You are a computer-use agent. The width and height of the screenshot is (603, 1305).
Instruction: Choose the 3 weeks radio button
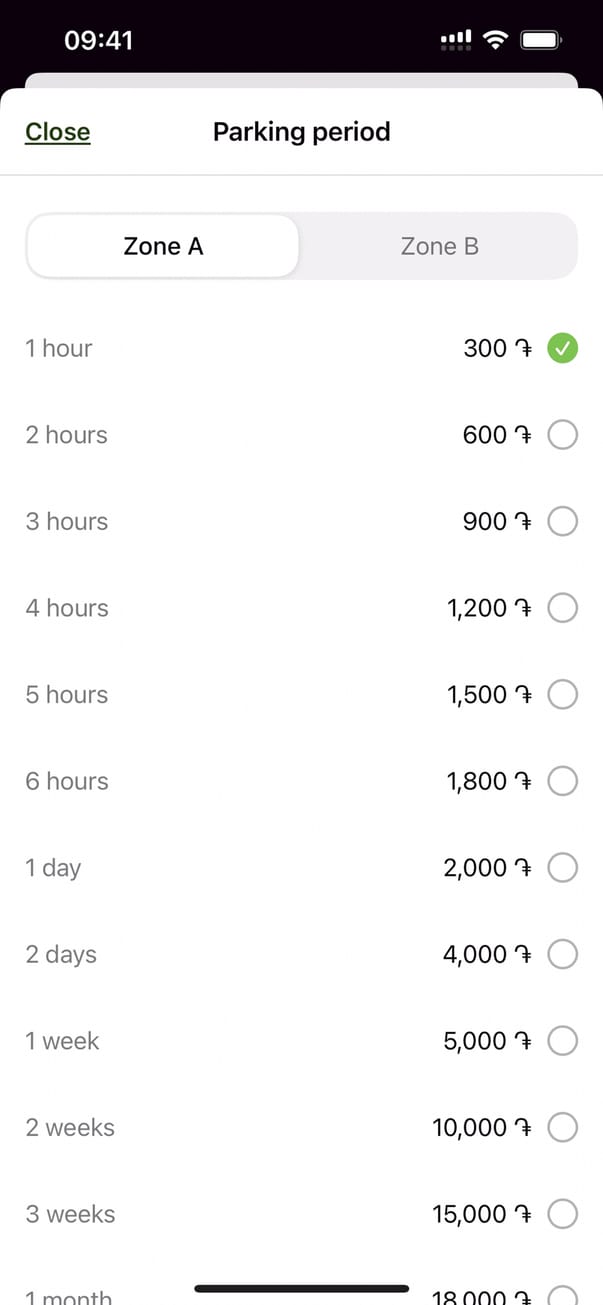click(x=563, y=1214)
